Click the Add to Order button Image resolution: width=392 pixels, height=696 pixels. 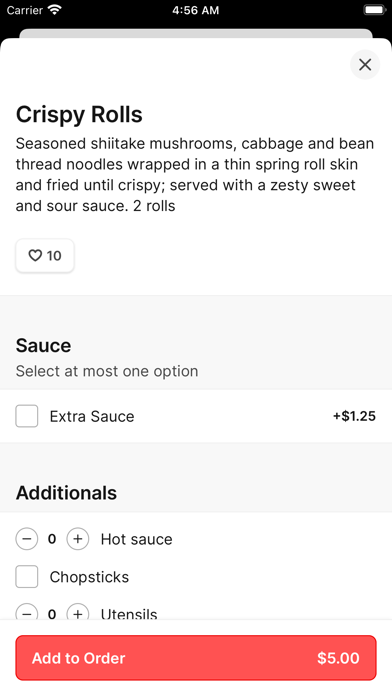click(x=196, y=658)
